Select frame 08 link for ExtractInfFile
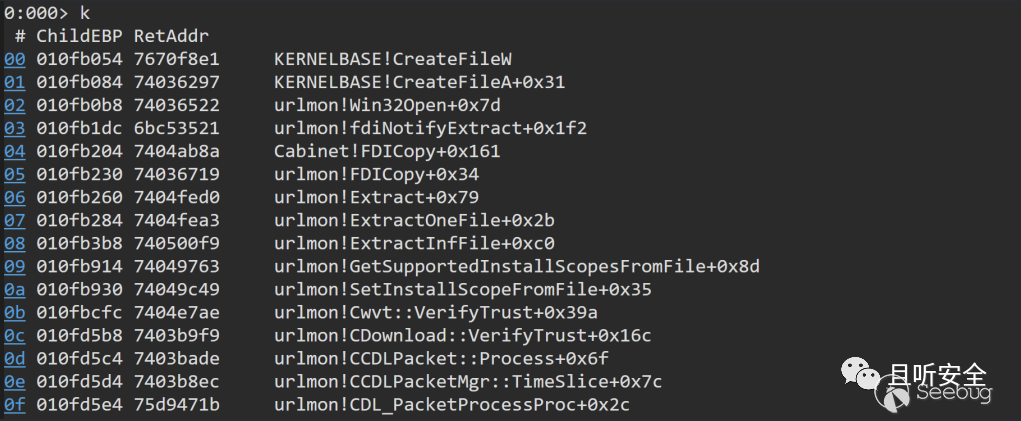This screenshot has height=421, width=1021. [x=14, y=243]
